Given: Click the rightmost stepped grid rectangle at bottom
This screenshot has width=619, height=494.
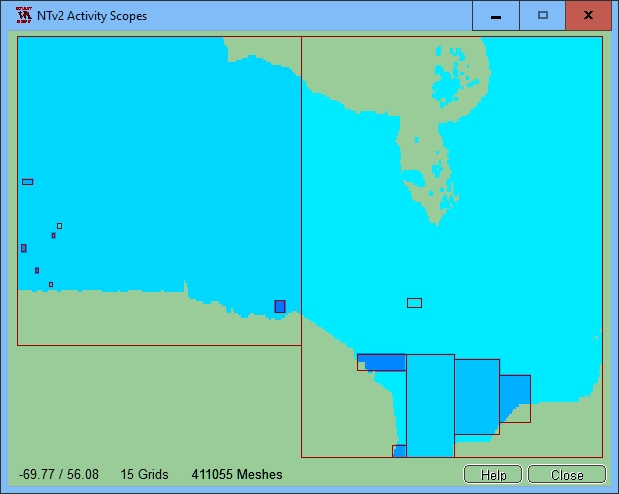Looking at the screenshot, I should click(x=514, y=395).
